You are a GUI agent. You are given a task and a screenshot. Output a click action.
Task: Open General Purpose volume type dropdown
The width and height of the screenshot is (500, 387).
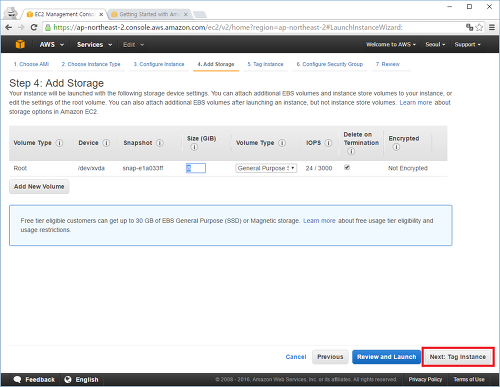pos(266,168)
